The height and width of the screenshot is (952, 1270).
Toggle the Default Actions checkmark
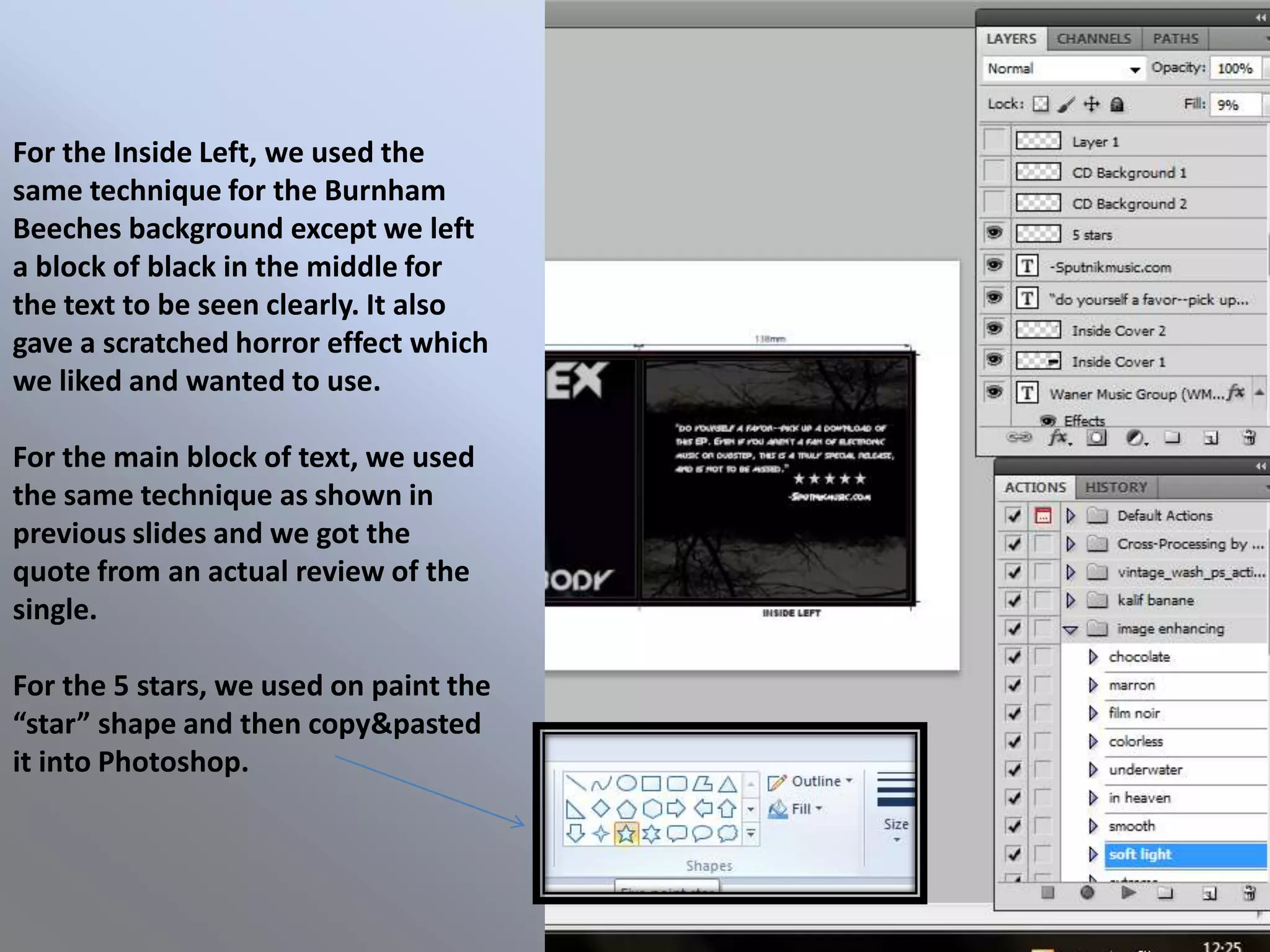pos(1014,515)
